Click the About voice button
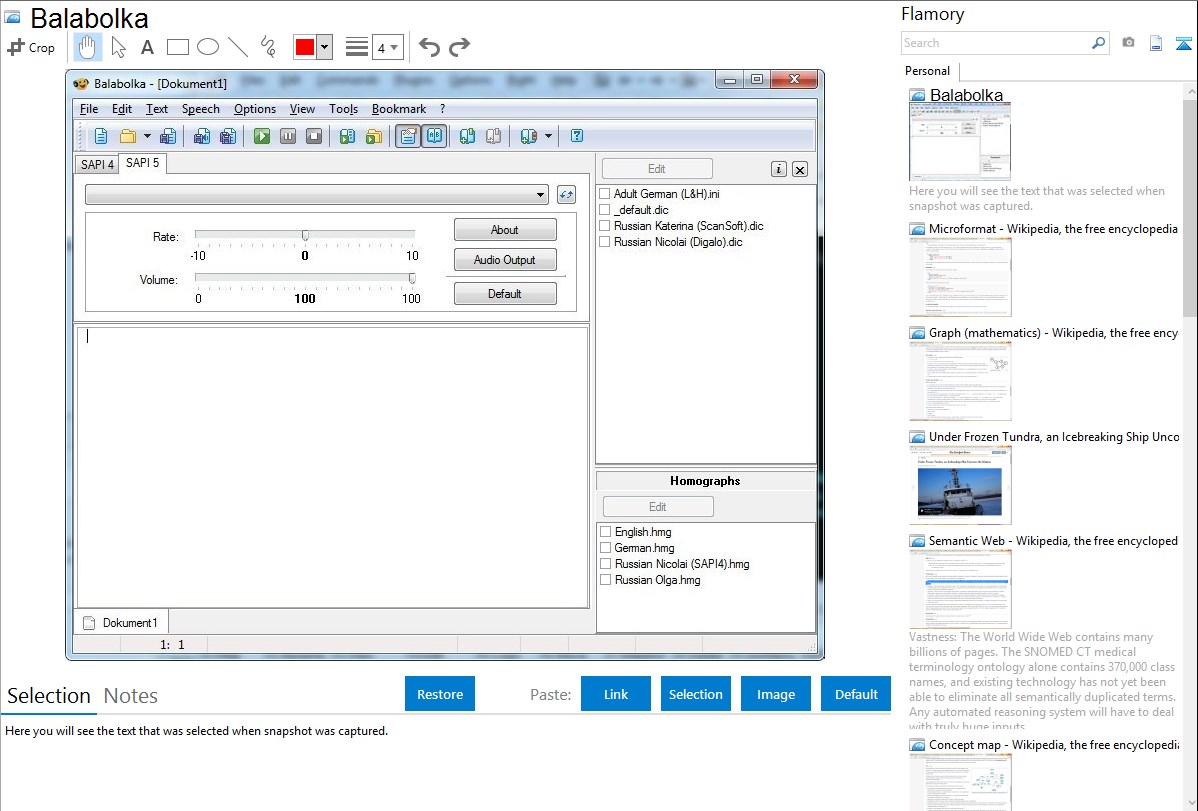This screenshot has width=1198, height=811. [x=505, y=230]
